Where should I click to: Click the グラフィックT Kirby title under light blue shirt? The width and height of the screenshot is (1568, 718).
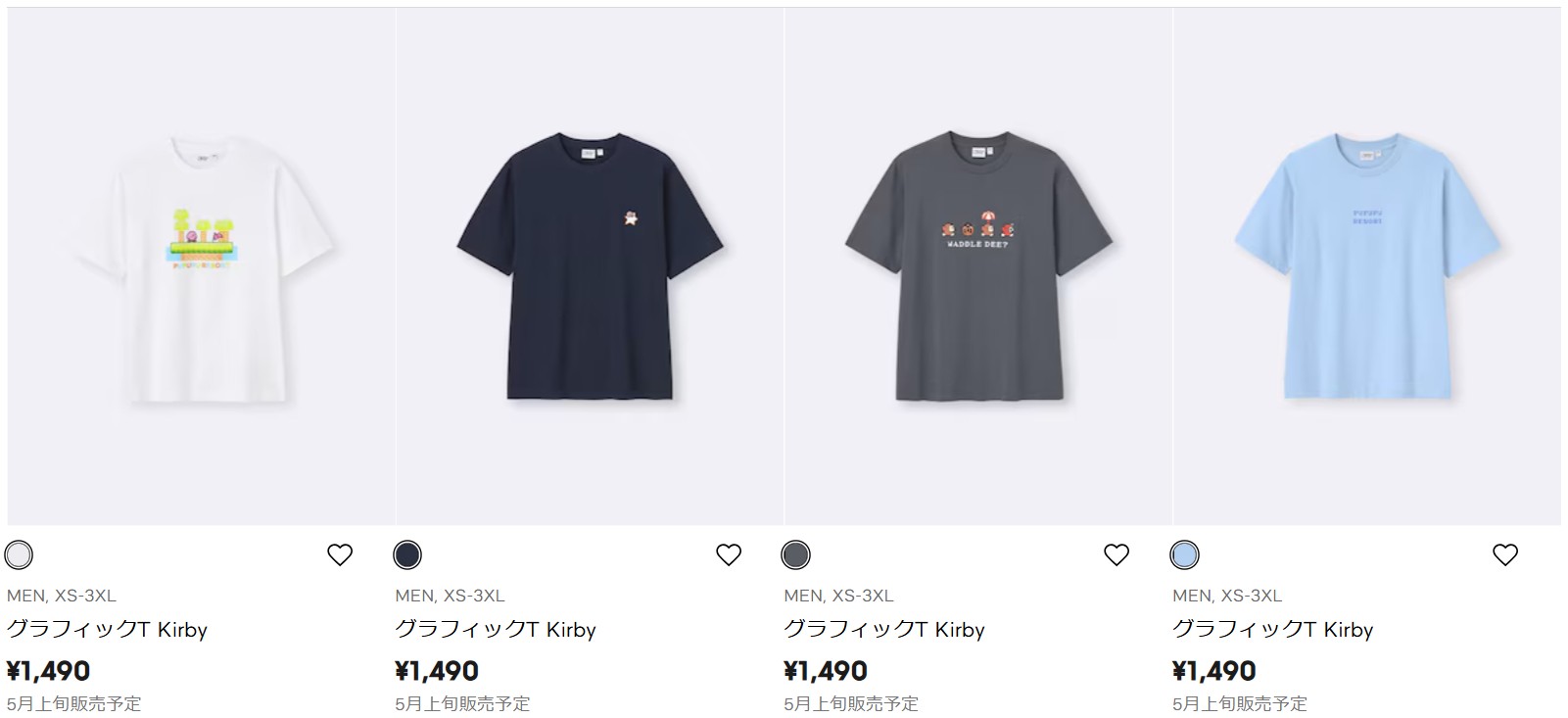pos(1273,630)
